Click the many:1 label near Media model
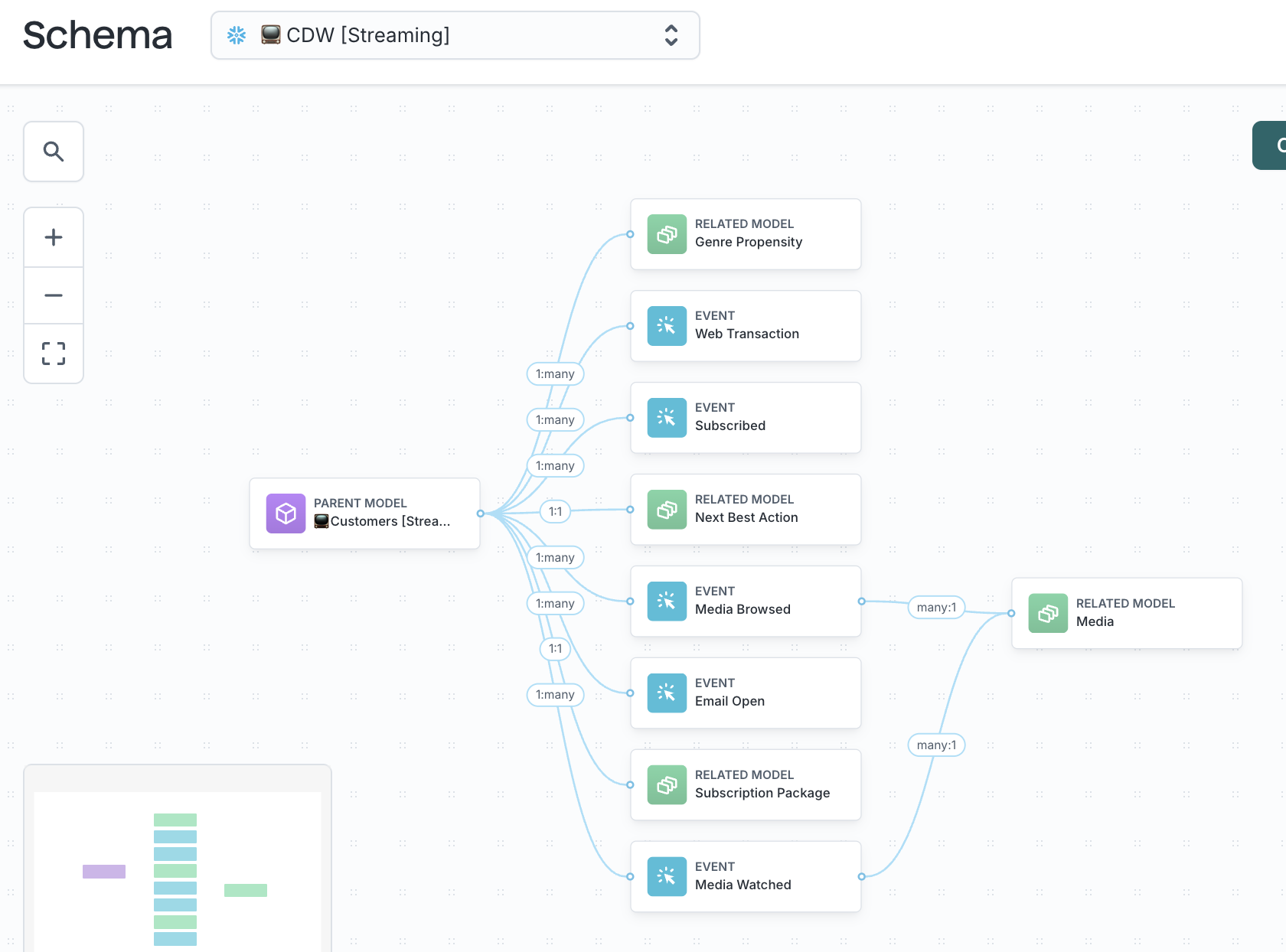 point(935,607)
